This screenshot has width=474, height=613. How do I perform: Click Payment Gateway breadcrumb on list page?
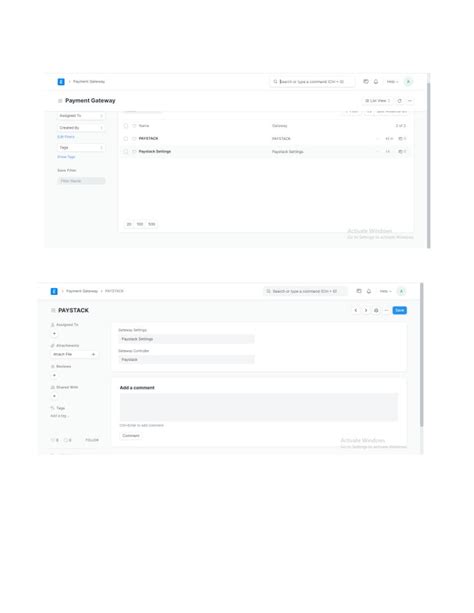click(x=89, y=82)
